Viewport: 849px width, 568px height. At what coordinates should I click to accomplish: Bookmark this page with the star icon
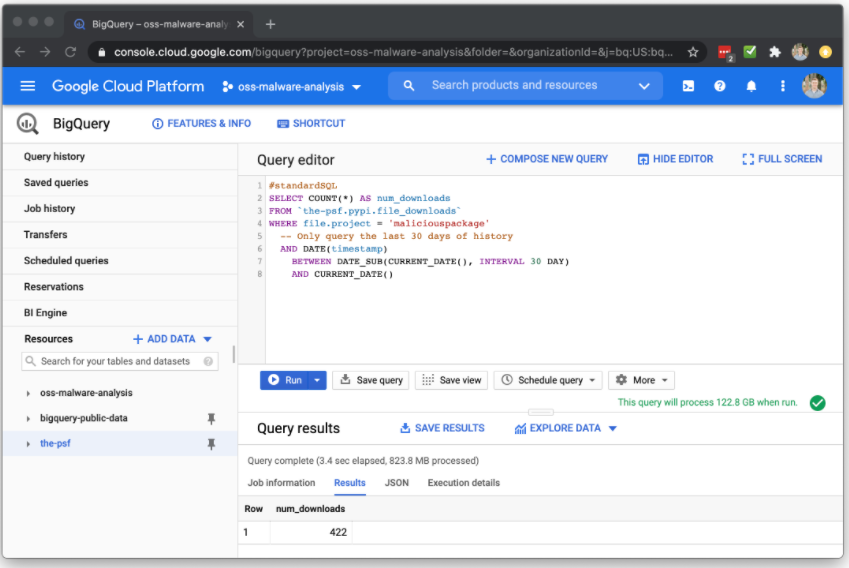[693, 52]
